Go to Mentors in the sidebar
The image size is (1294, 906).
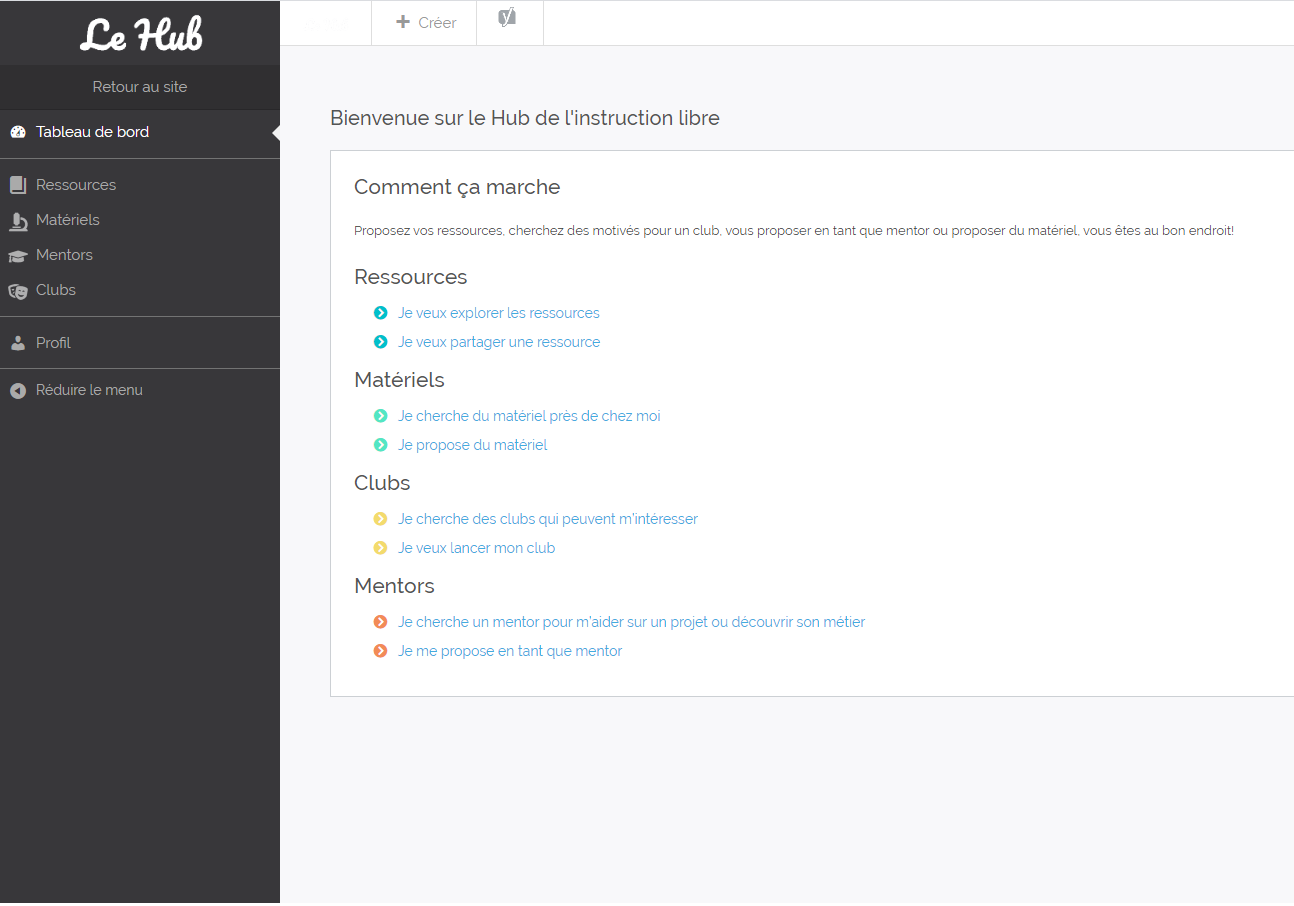click(64, 255)
